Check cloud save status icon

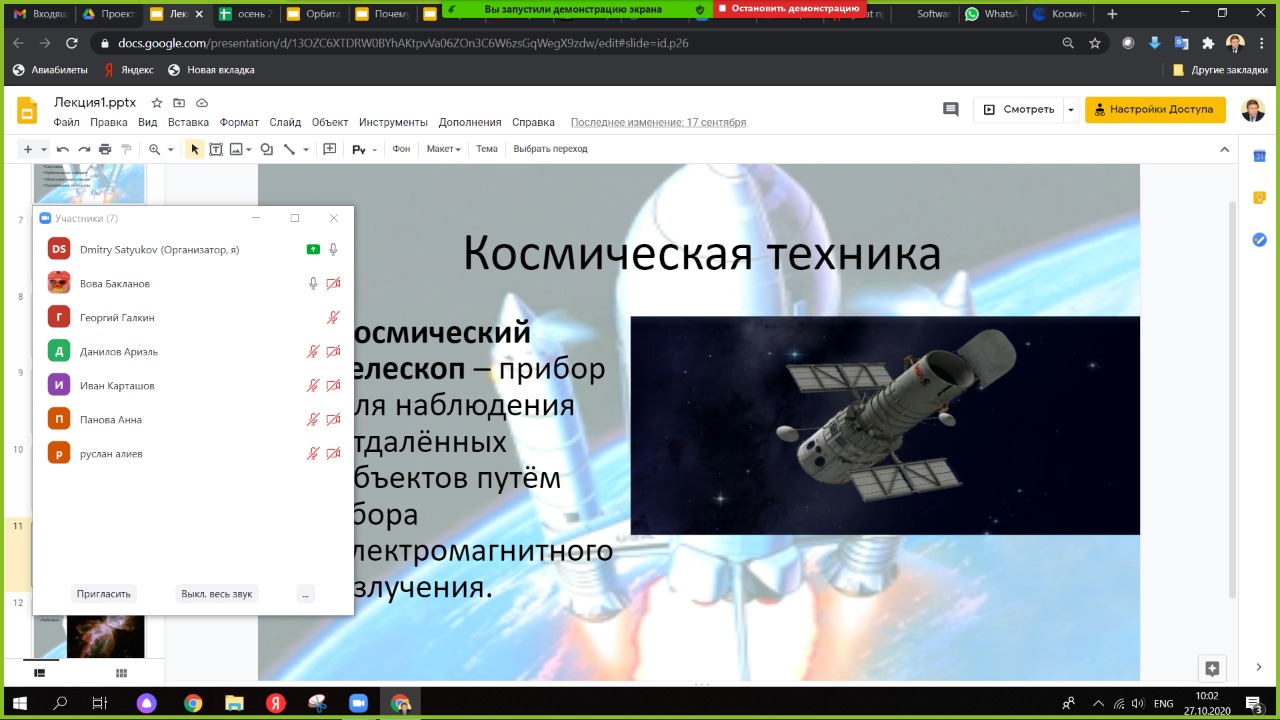pos(202,103)
